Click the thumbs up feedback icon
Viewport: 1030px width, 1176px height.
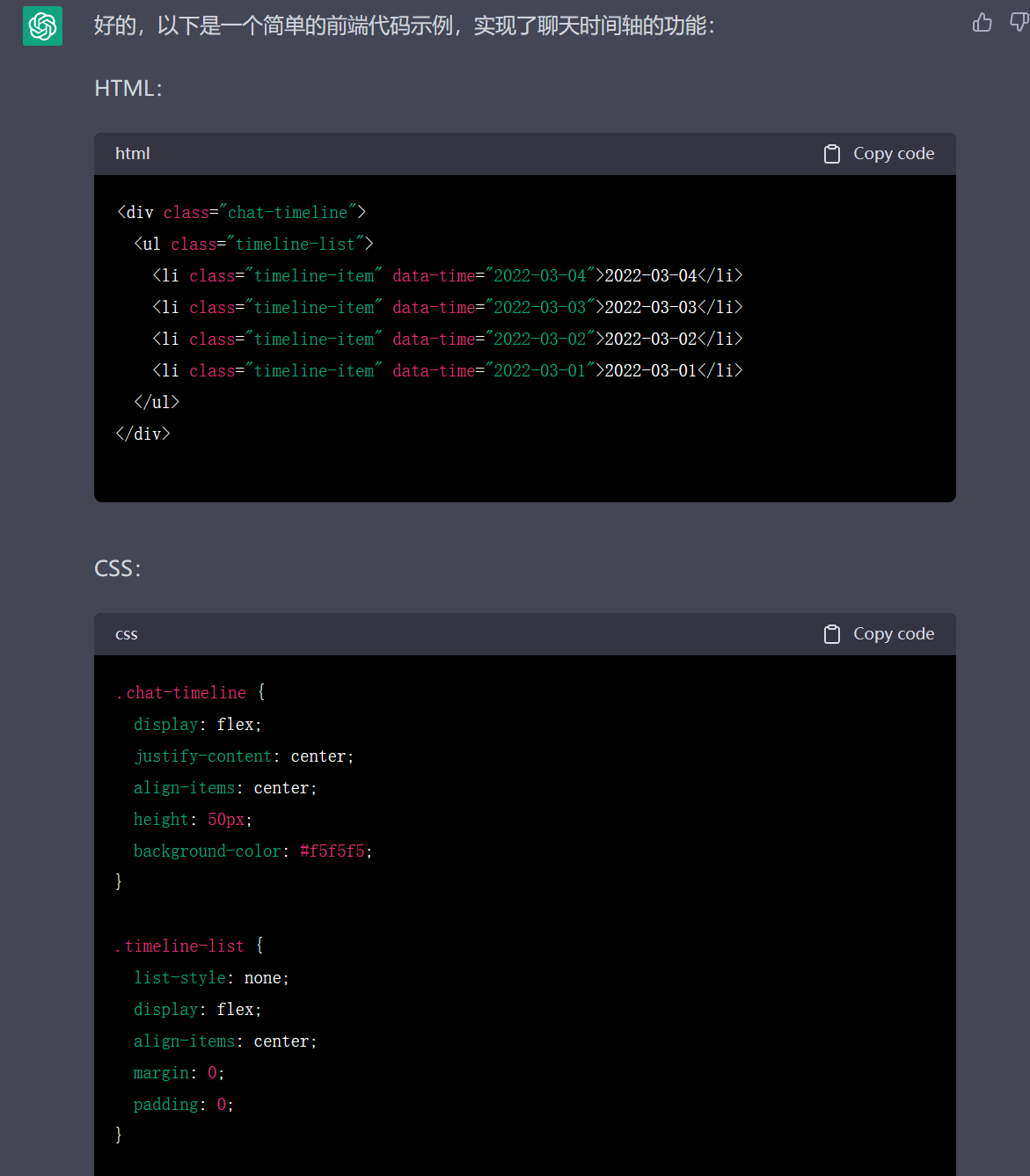pos(982,23)
